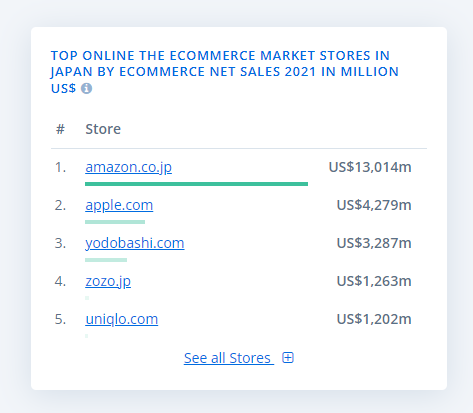Visit the yodobashi.com store link
Screen dimensions: 473x413
[x=135, y=243]
